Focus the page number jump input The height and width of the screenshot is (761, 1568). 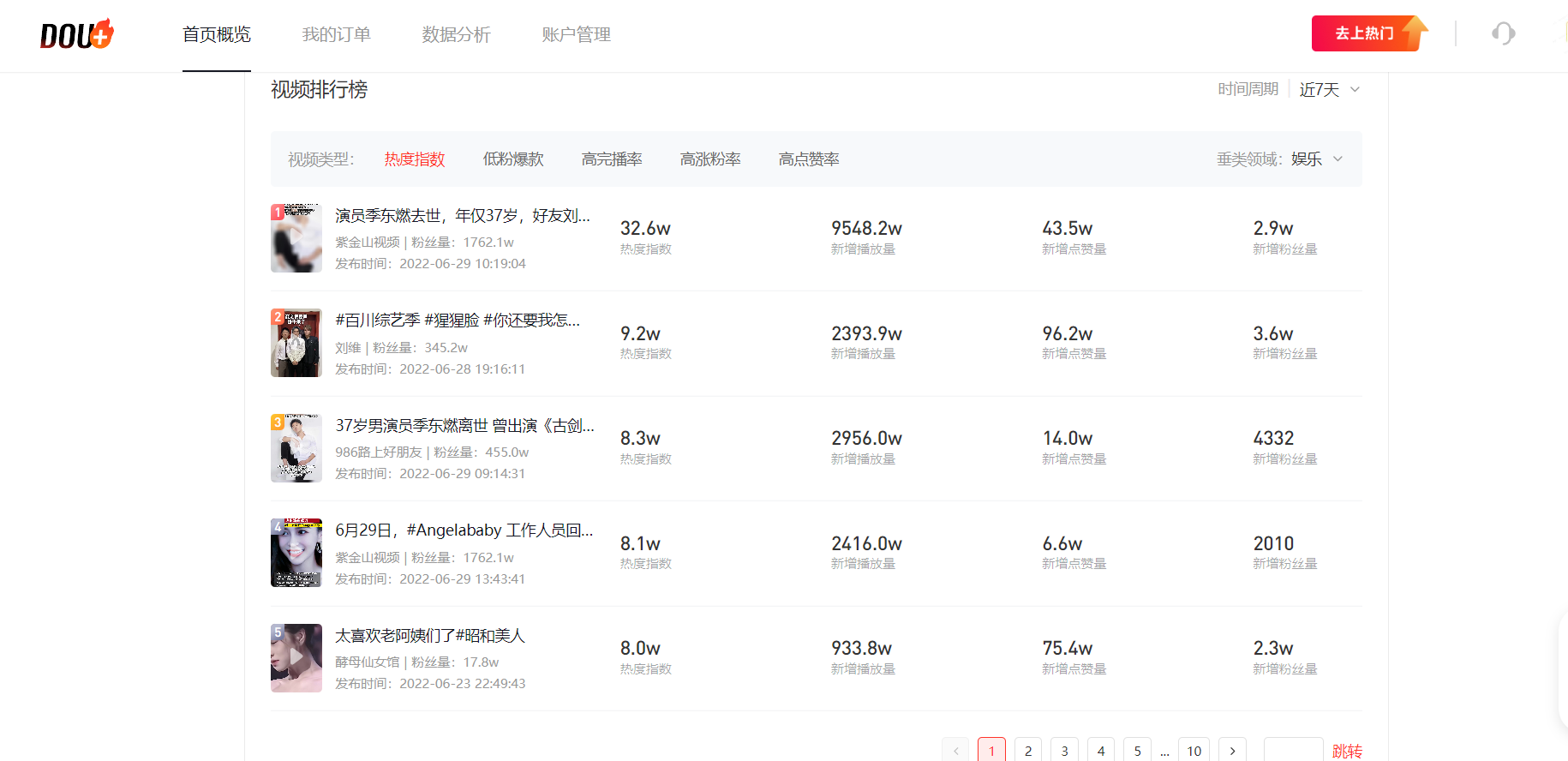[1293, 750]
